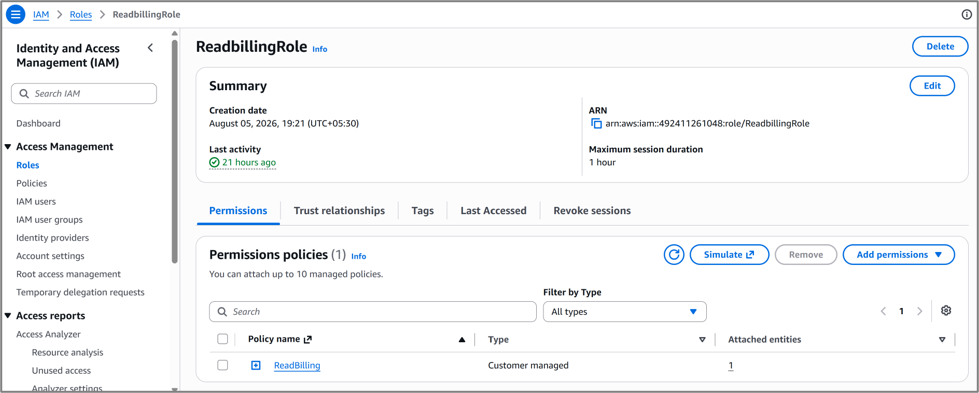Select Roles in the sidebar

pos(27,166)
